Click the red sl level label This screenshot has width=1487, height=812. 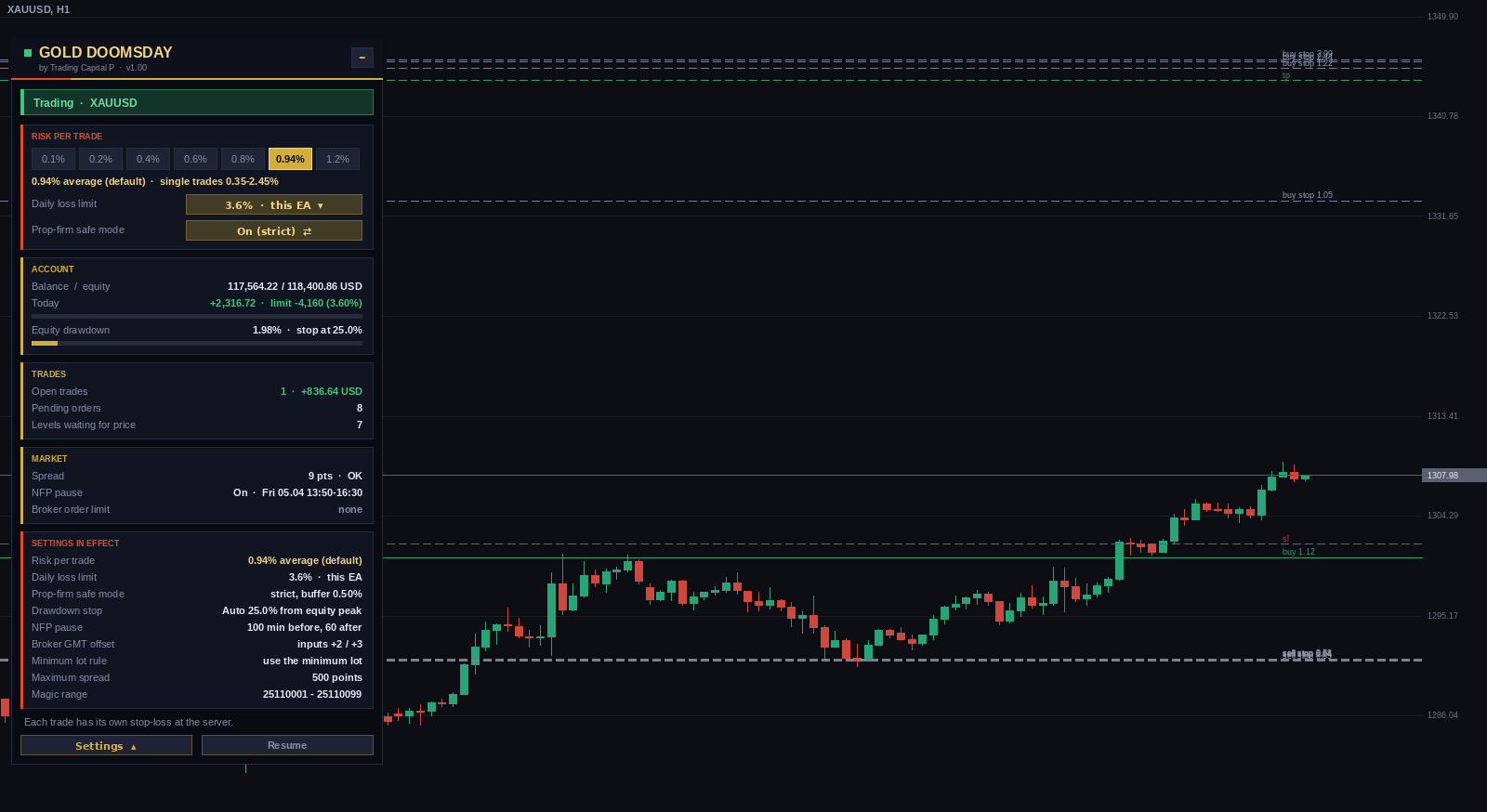[x=1285, y=539]
